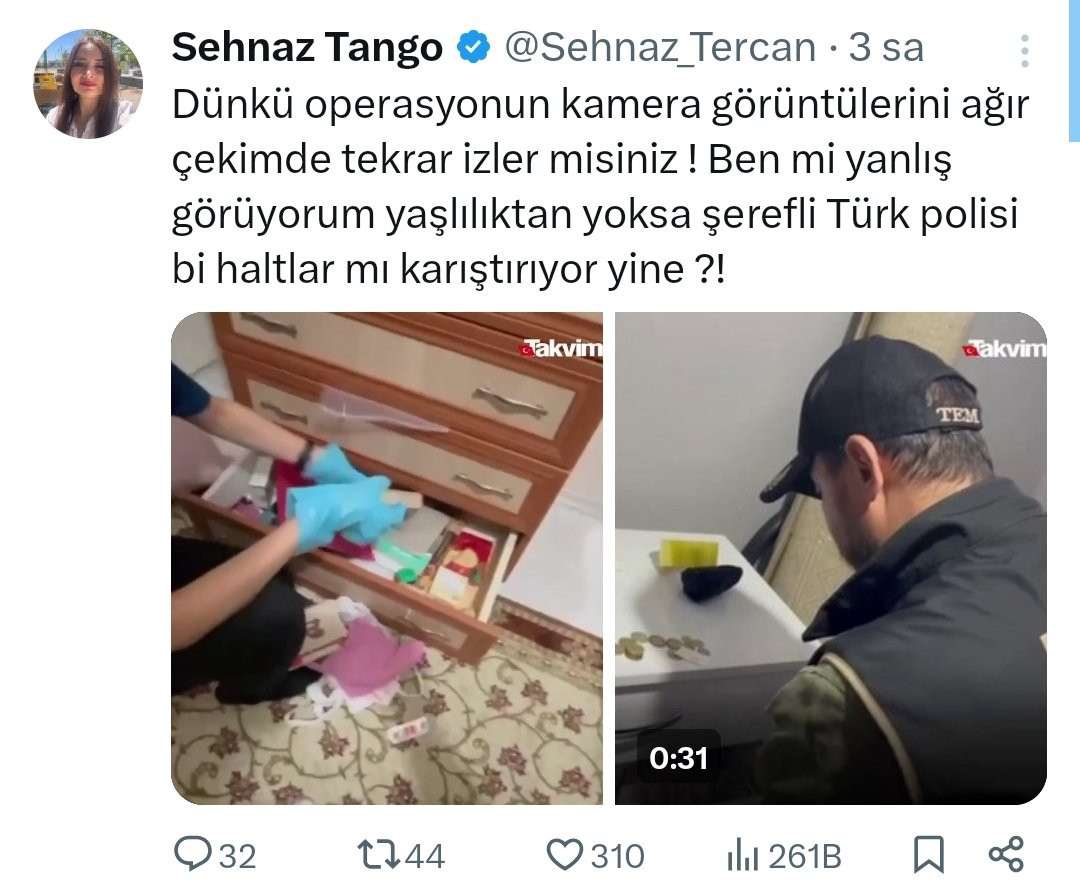
Task: Click the 0:31 video duration badge
Action: pyautogui.click(x=678, y=758)
